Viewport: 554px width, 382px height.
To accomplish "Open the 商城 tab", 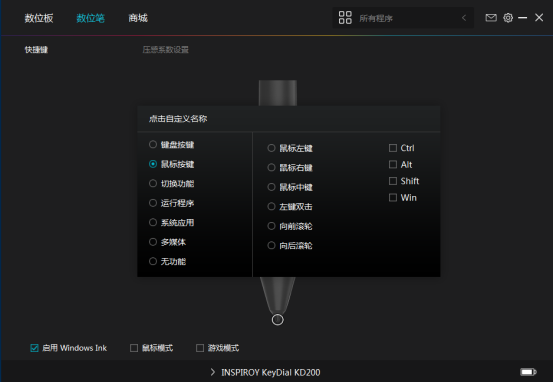I will pos(138,18).
